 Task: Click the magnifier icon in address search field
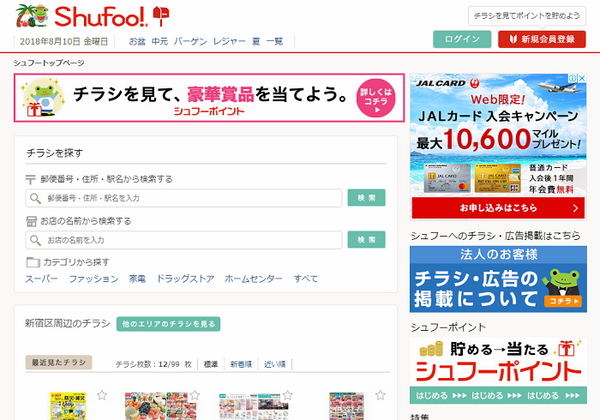35,198
